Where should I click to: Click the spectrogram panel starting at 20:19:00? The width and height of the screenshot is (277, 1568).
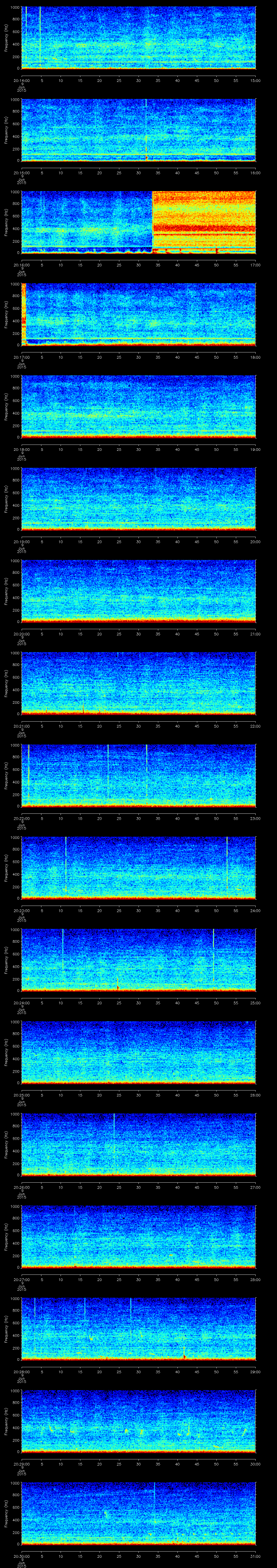(x=139, y=499)
